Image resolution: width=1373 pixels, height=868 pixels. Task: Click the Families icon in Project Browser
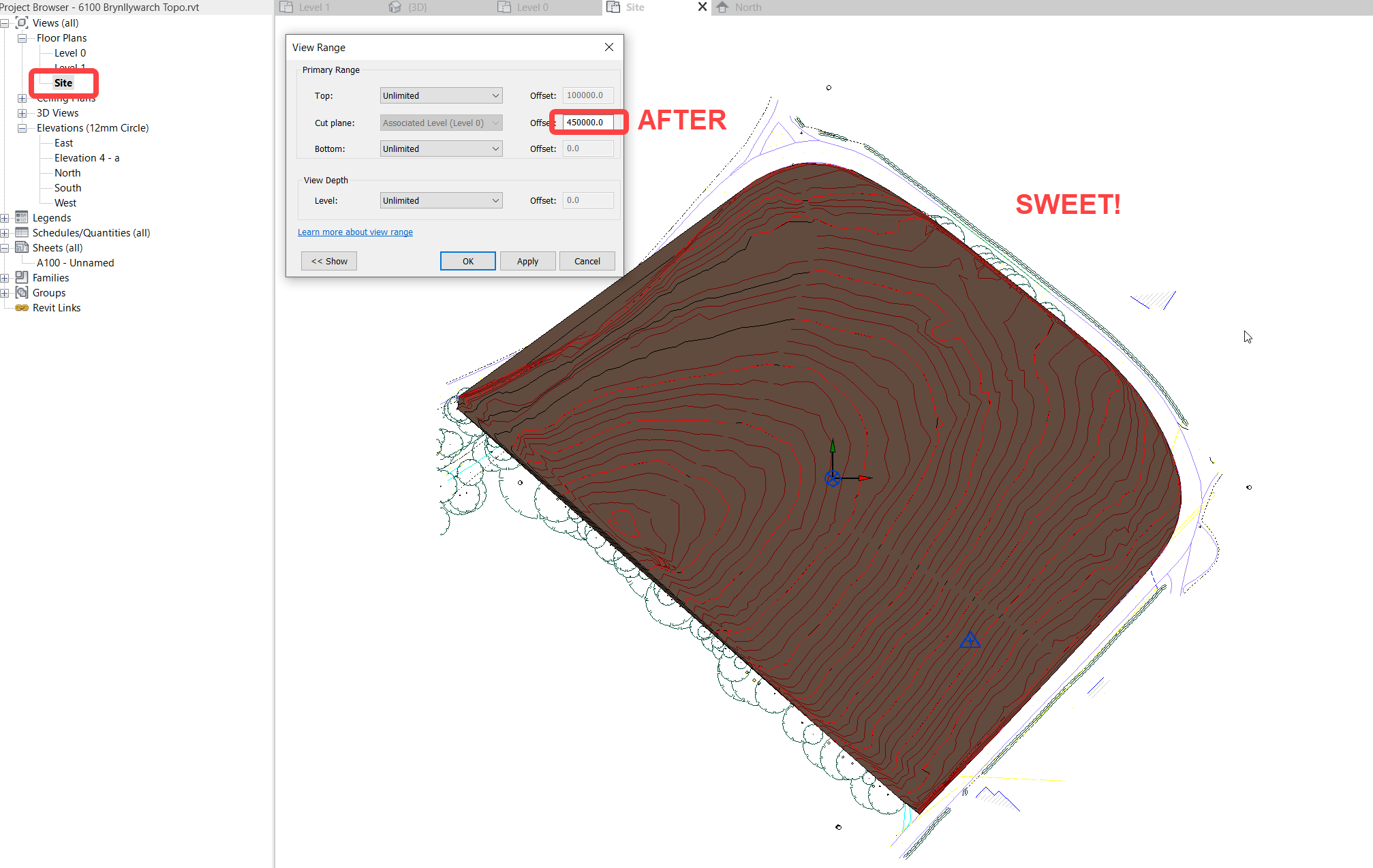coord(22,277)
